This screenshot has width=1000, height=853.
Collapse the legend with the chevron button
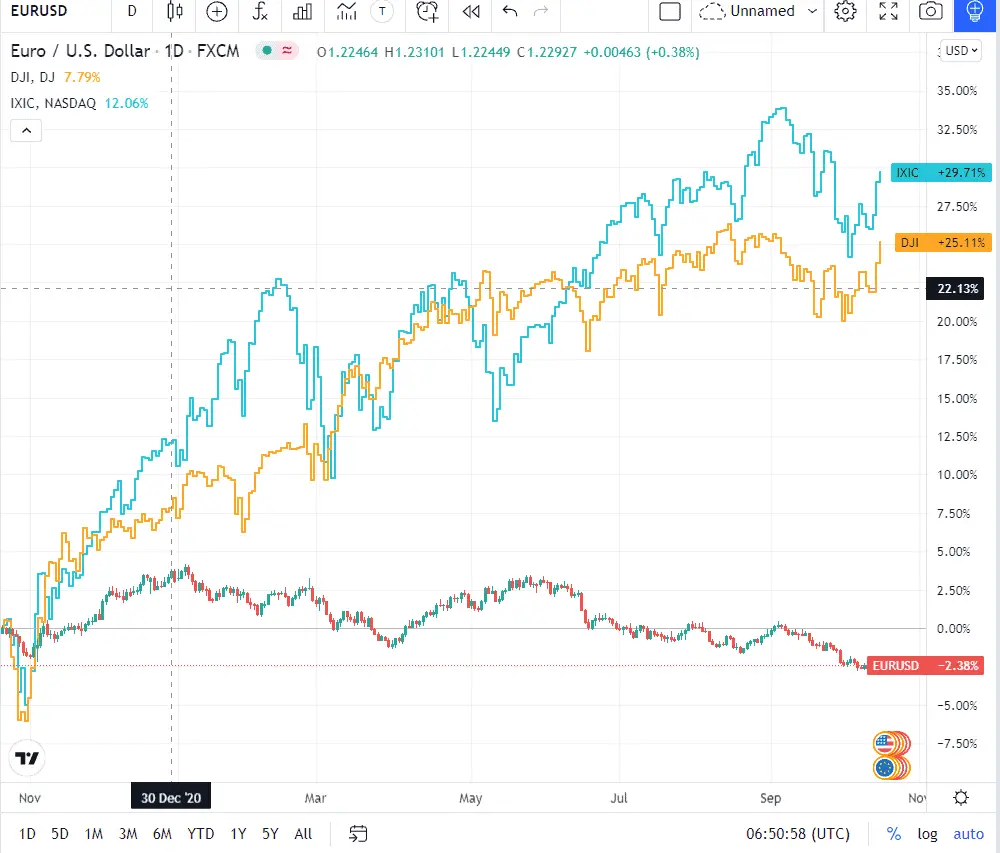tap(26, 131)
